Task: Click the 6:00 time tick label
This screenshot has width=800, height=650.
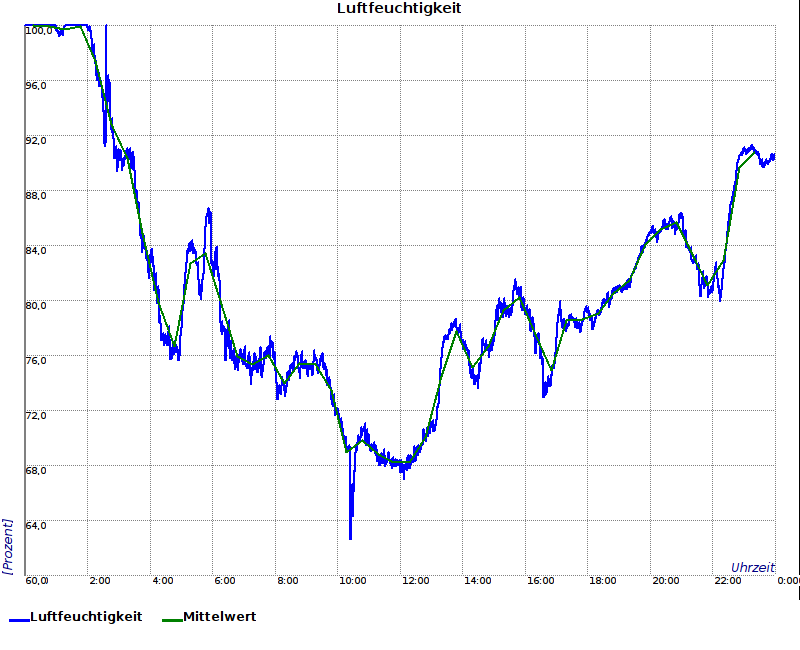Action: [x=225, y=581]
